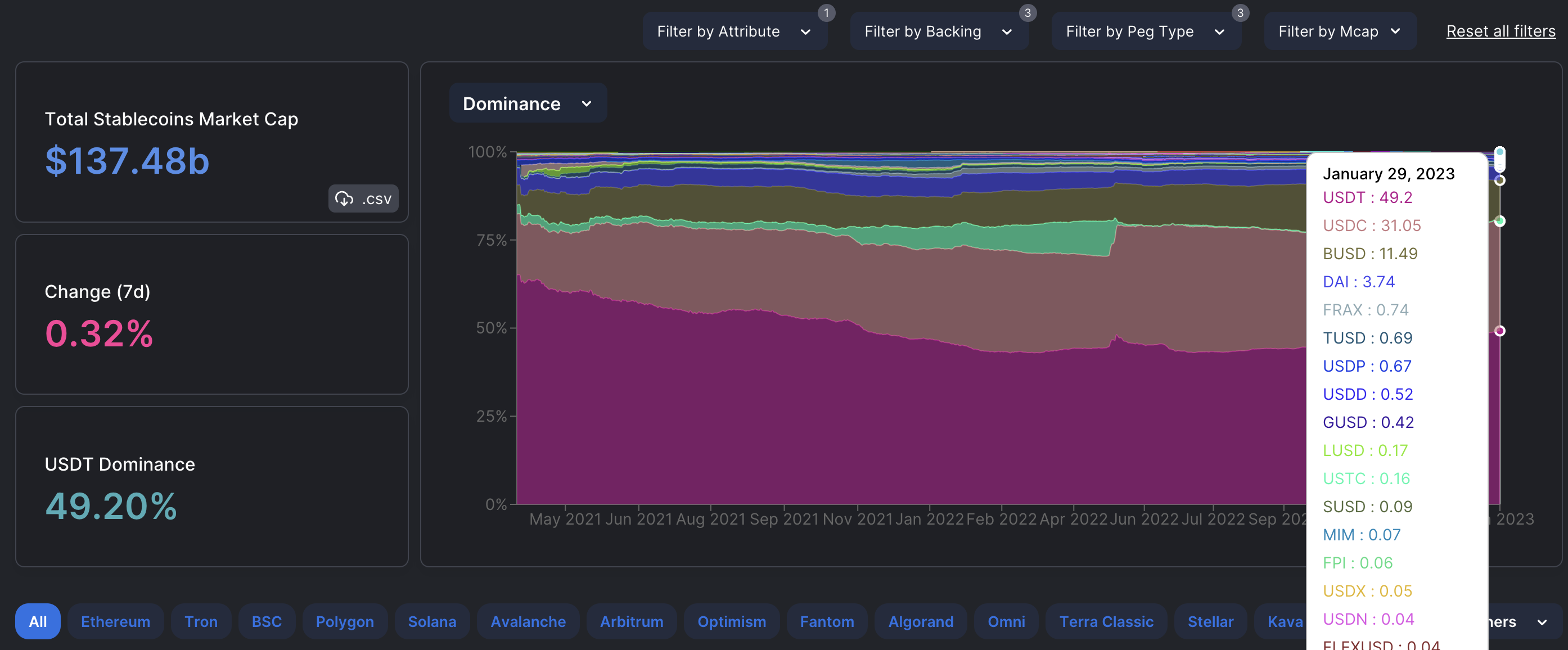Click the chevron on Filter by Peg Type

pyautogui.click(x=1219, y=31)
